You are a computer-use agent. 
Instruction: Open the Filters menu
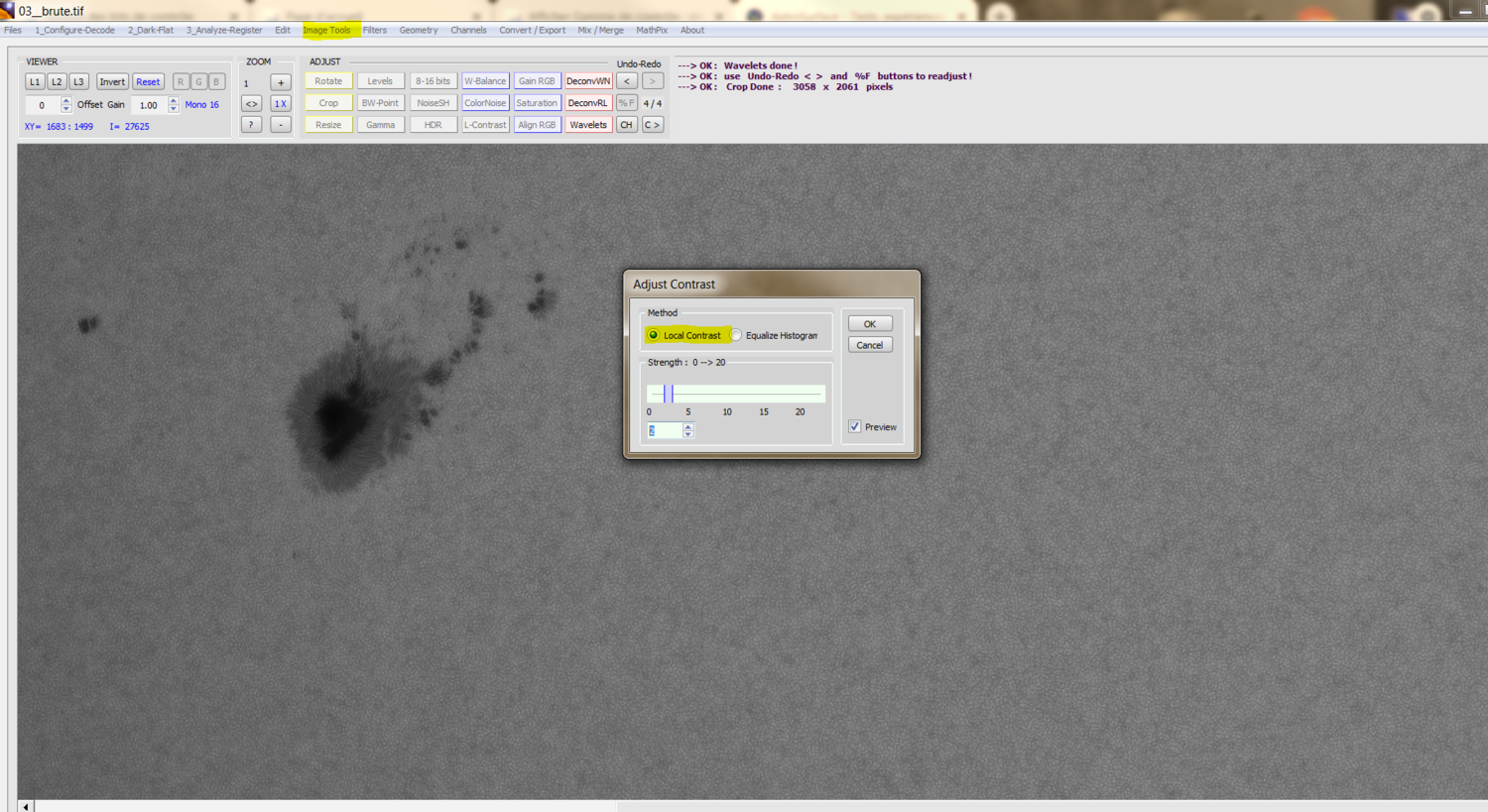(x=375, y=30)
